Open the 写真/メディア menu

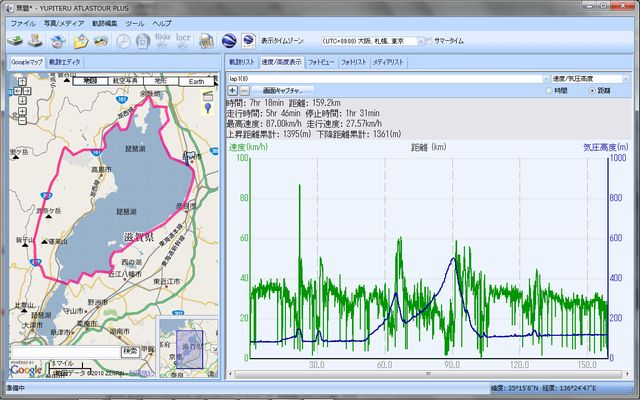(x=64, y=23)
